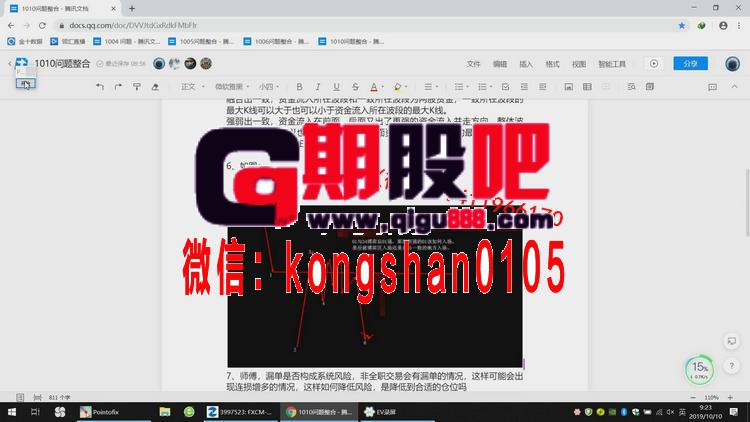Click the undo arrow in the toolbar
The width and height of the screenshot is (750, 422).
tap(100, 87)
